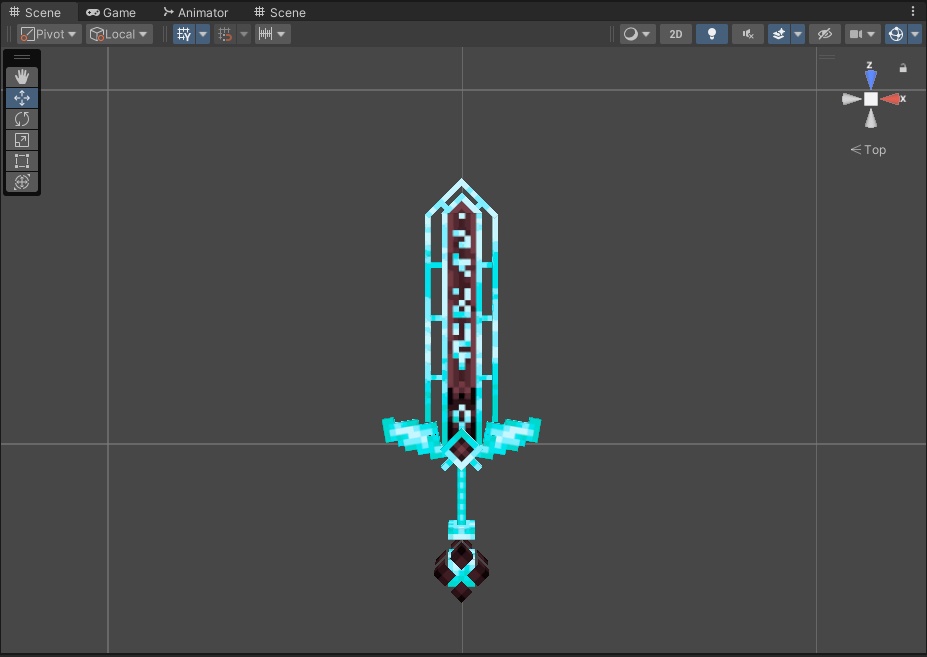Select the Rotate tool

click(22, 119)
